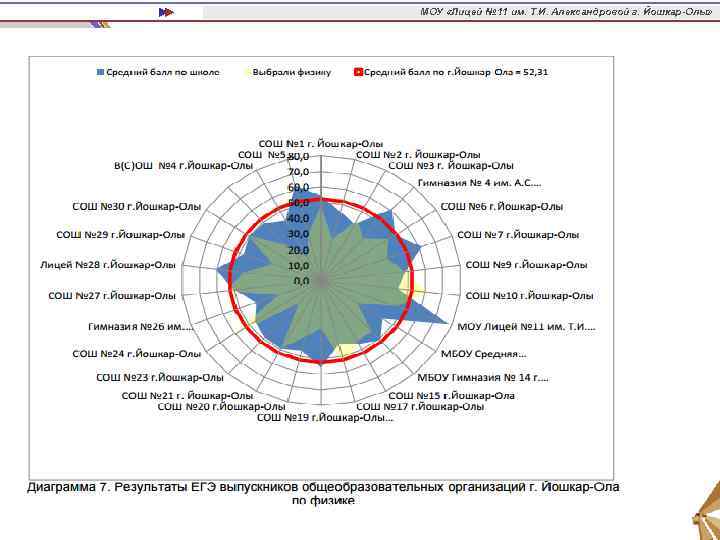Viewport: 720px width, 540px height.
Task: Click the axis label СОШ №2 г. Йошкар-Олы
Action: [x=418, y=155]
